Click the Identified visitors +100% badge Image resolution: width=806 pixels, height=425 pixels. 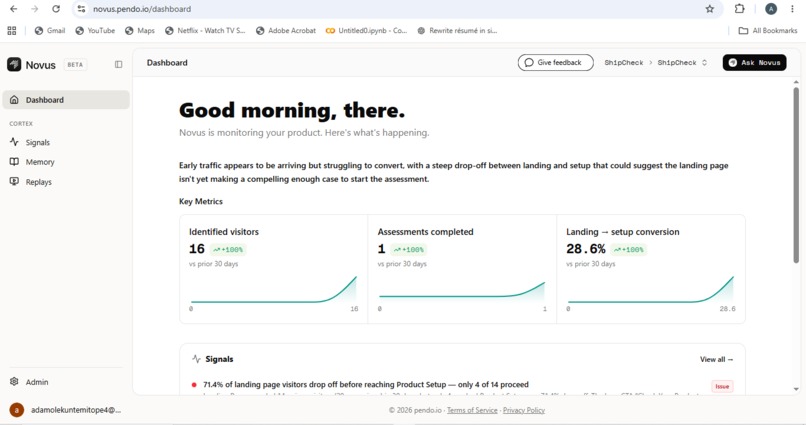[228, 250]
